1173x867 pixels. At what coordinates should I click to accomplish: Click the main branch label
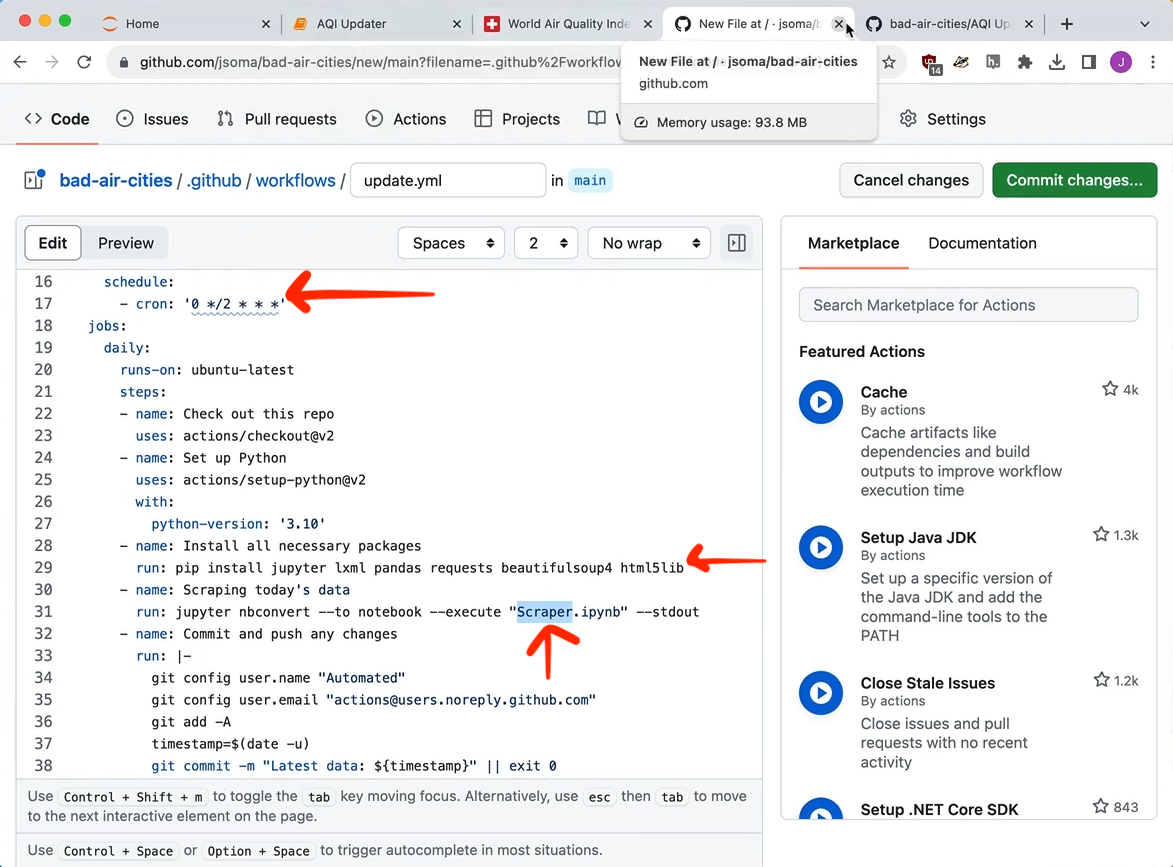[590, 180]
